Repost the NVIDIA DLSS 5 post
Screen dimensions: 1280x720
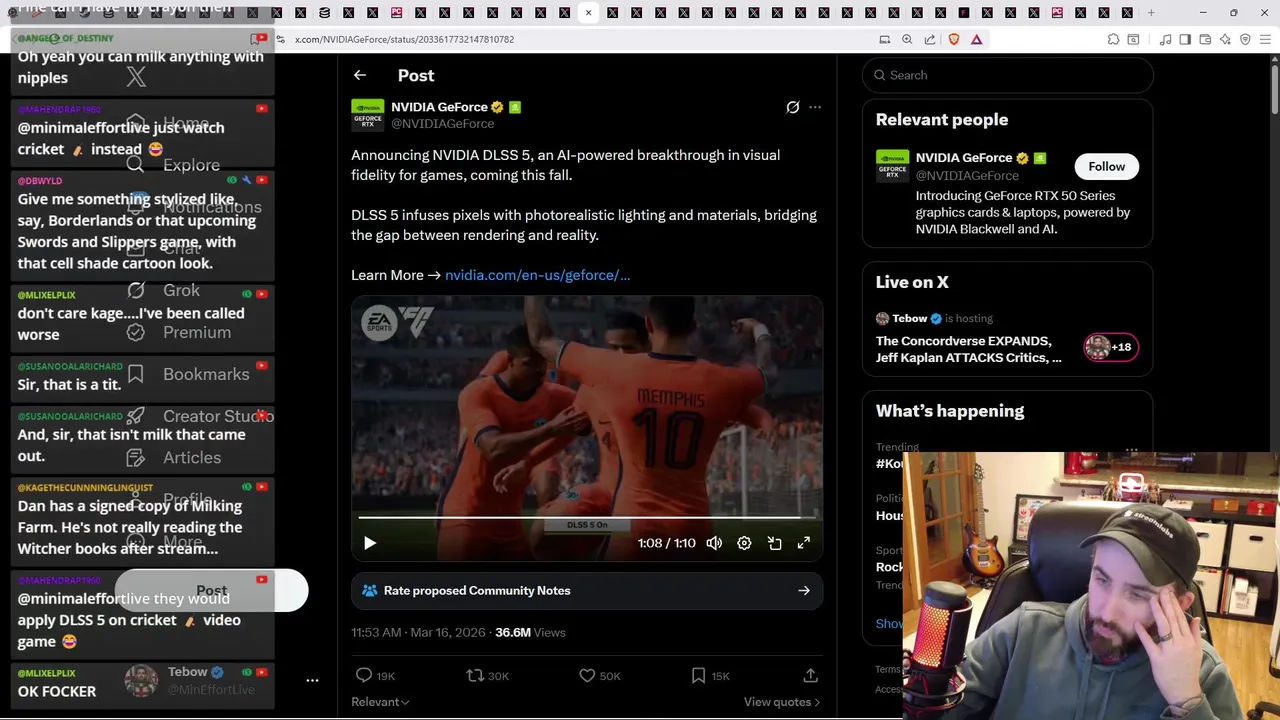point(475,676)
